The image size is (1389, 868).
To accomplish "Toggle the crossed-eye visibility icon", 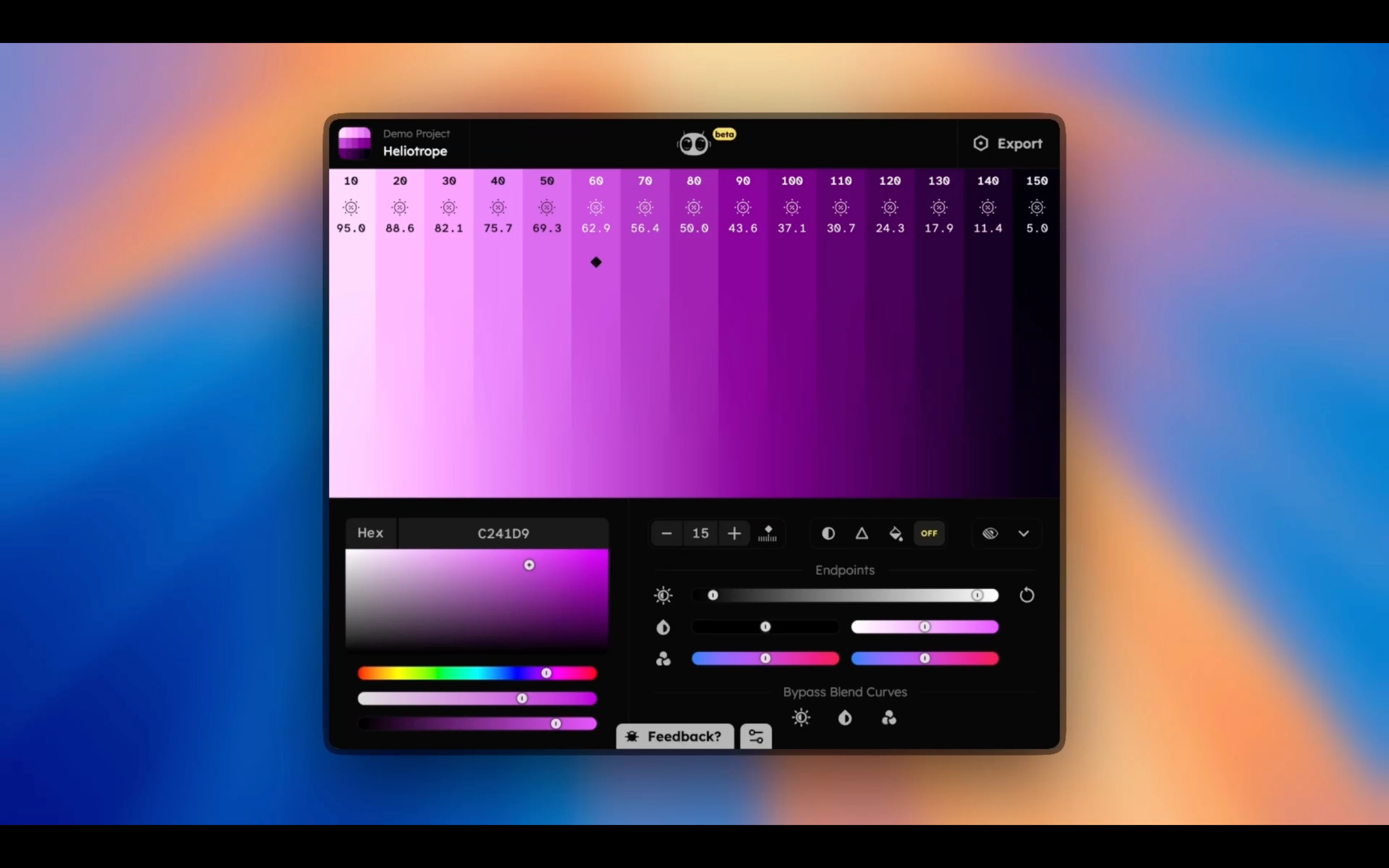I will pyautogui.click(x=990, y=533).
